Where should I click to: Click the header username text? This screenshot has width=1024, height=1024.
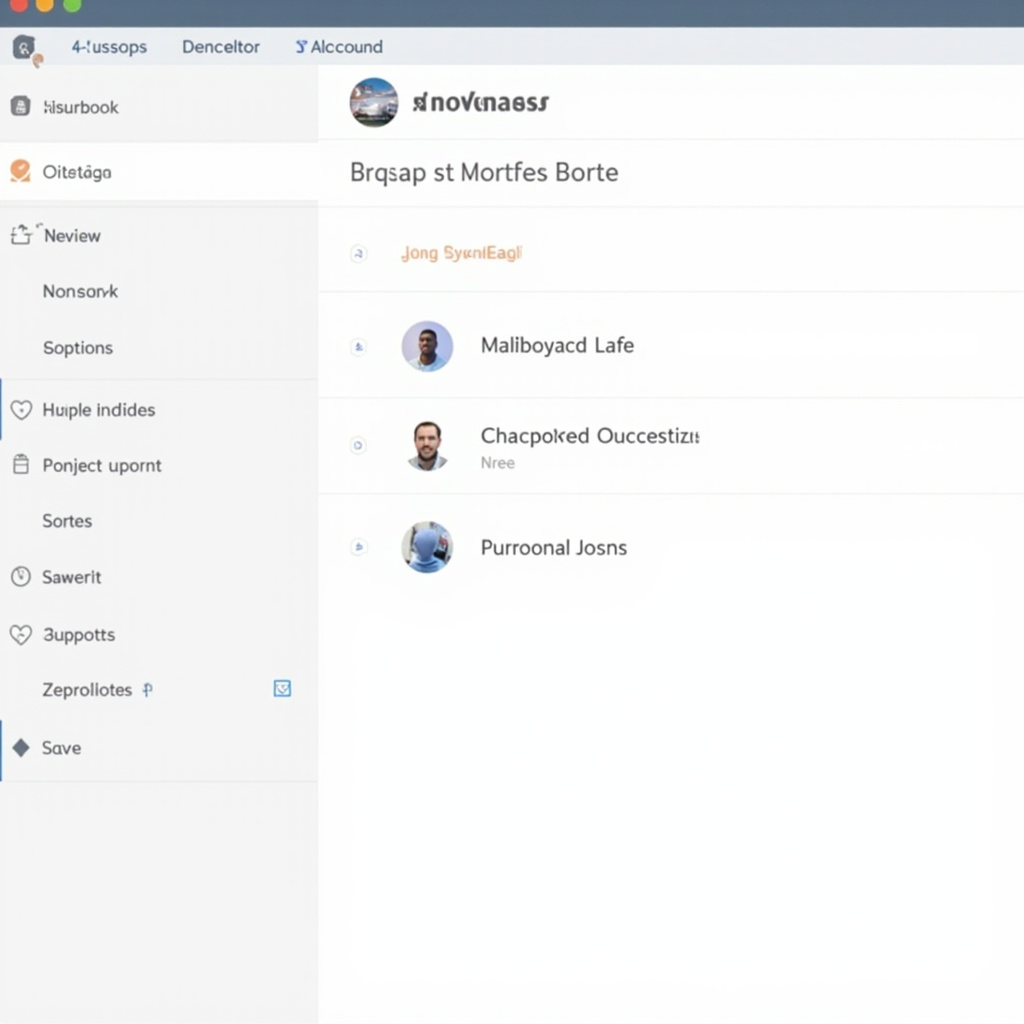click(x=481, y=103)
